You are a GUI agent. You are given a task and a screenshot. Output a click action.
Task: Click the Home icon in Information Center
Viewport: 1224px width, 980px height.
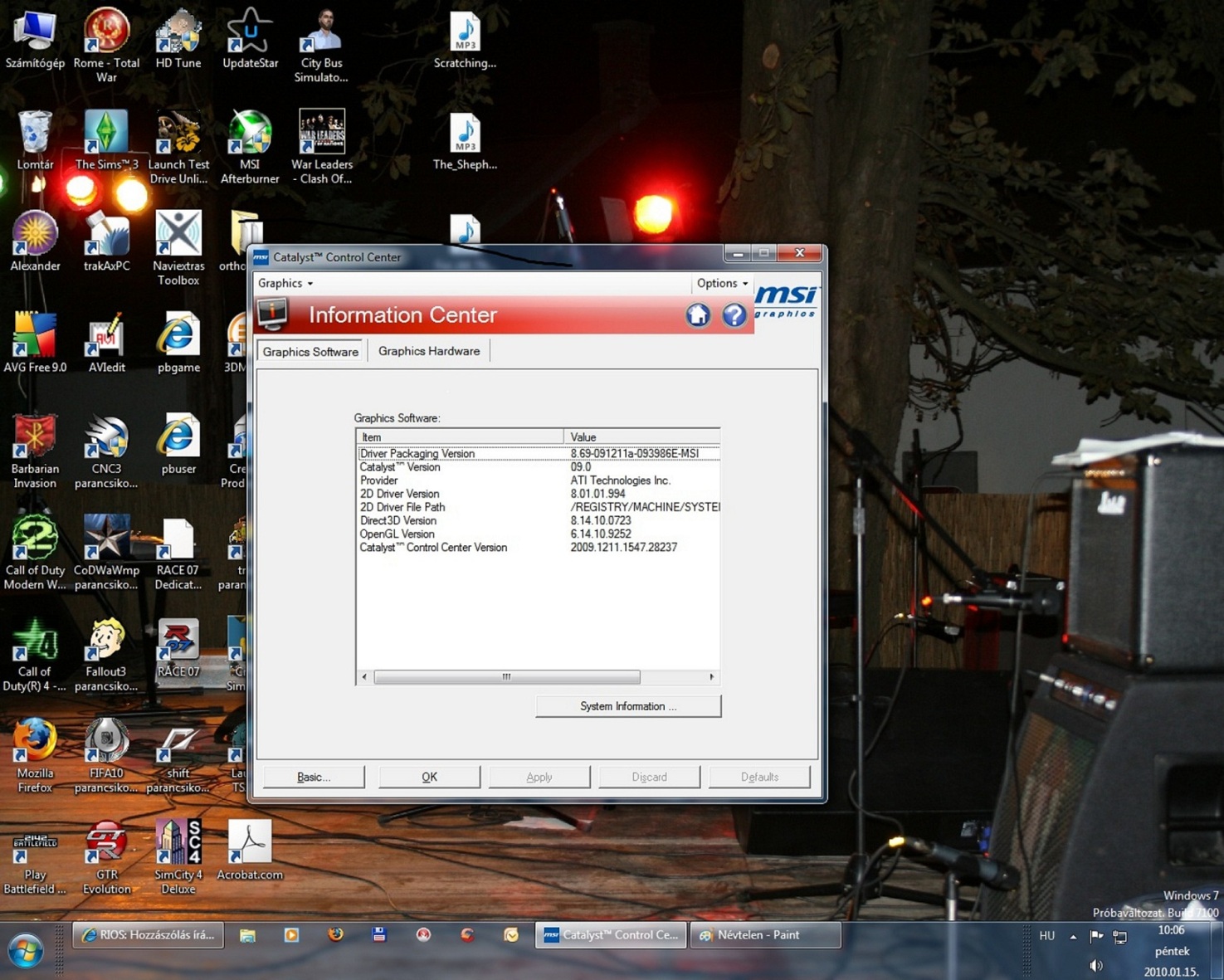[x=697, y=315]
